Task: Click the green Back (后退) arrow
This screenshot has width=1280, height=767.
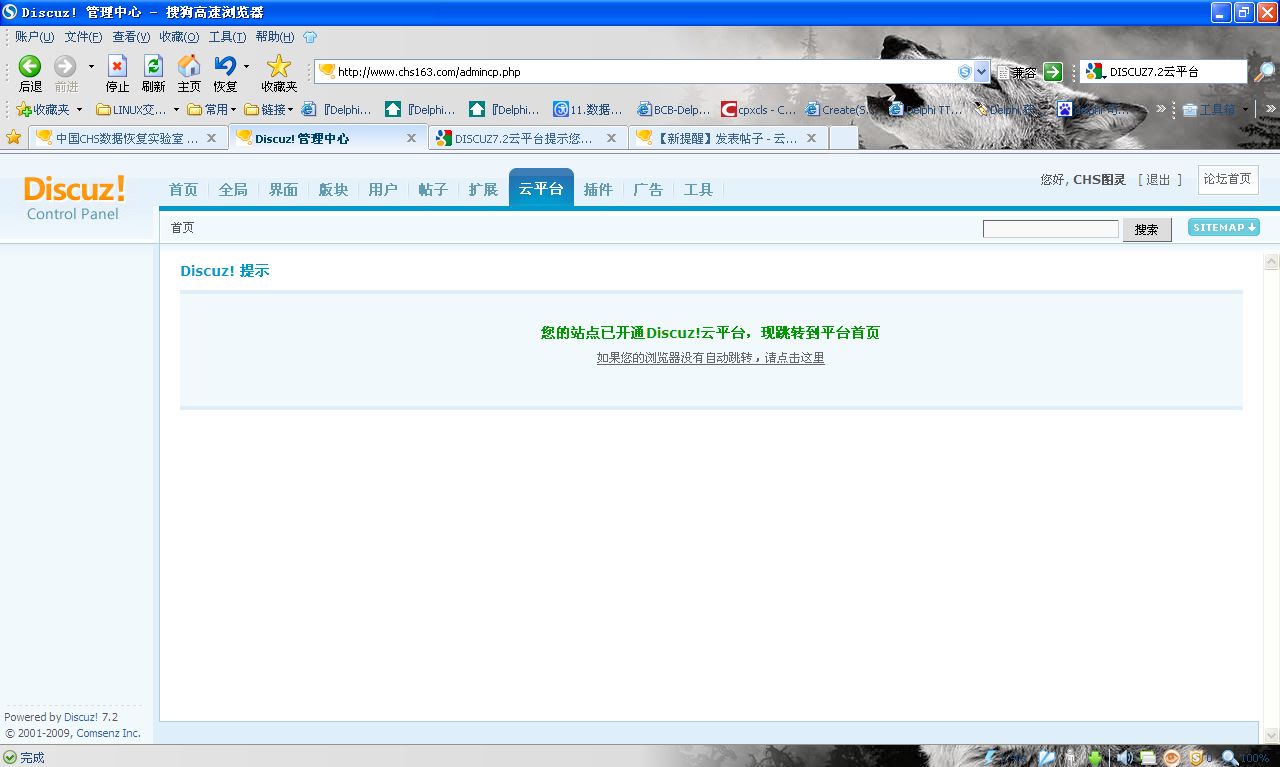Action: click(30, 67)
